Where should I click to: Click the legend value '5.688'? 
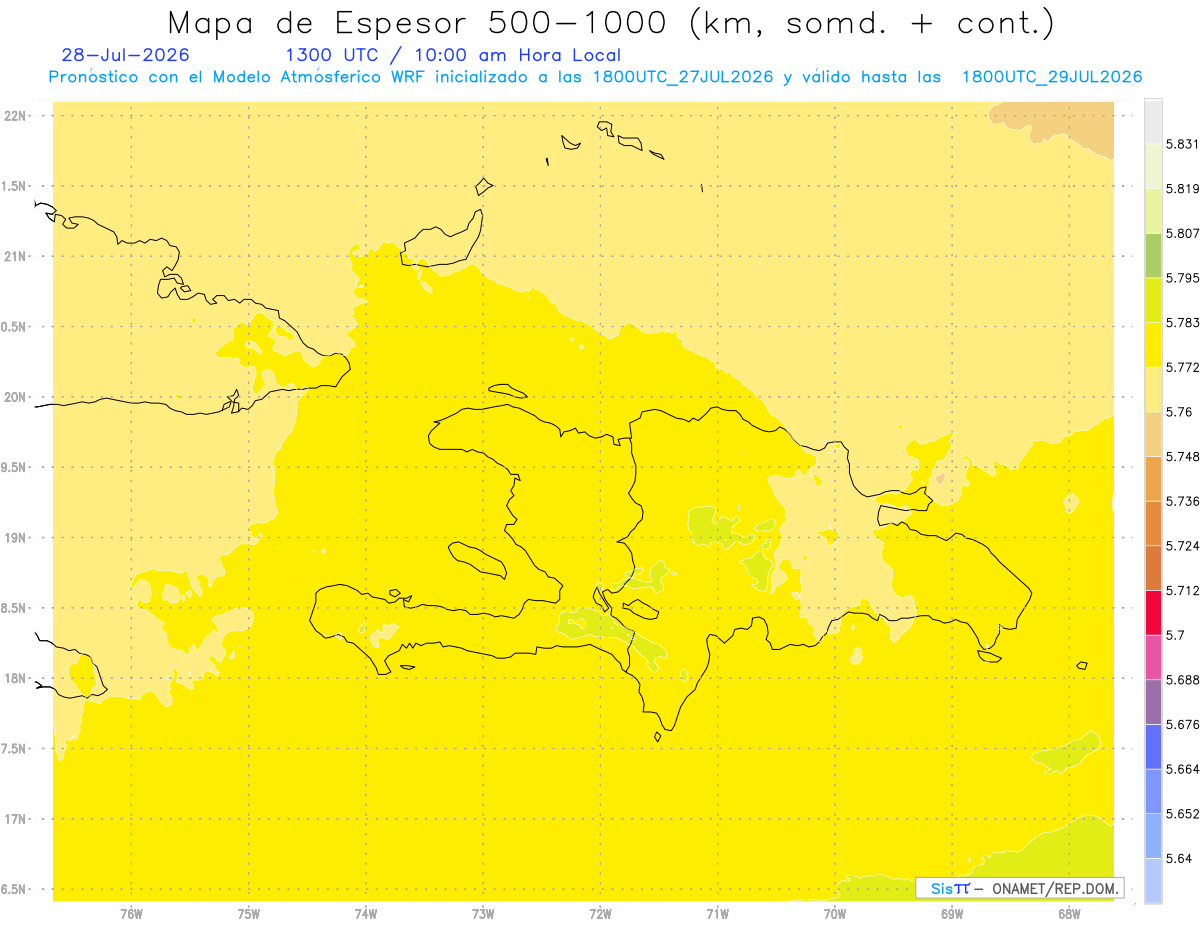(1183, 679)
